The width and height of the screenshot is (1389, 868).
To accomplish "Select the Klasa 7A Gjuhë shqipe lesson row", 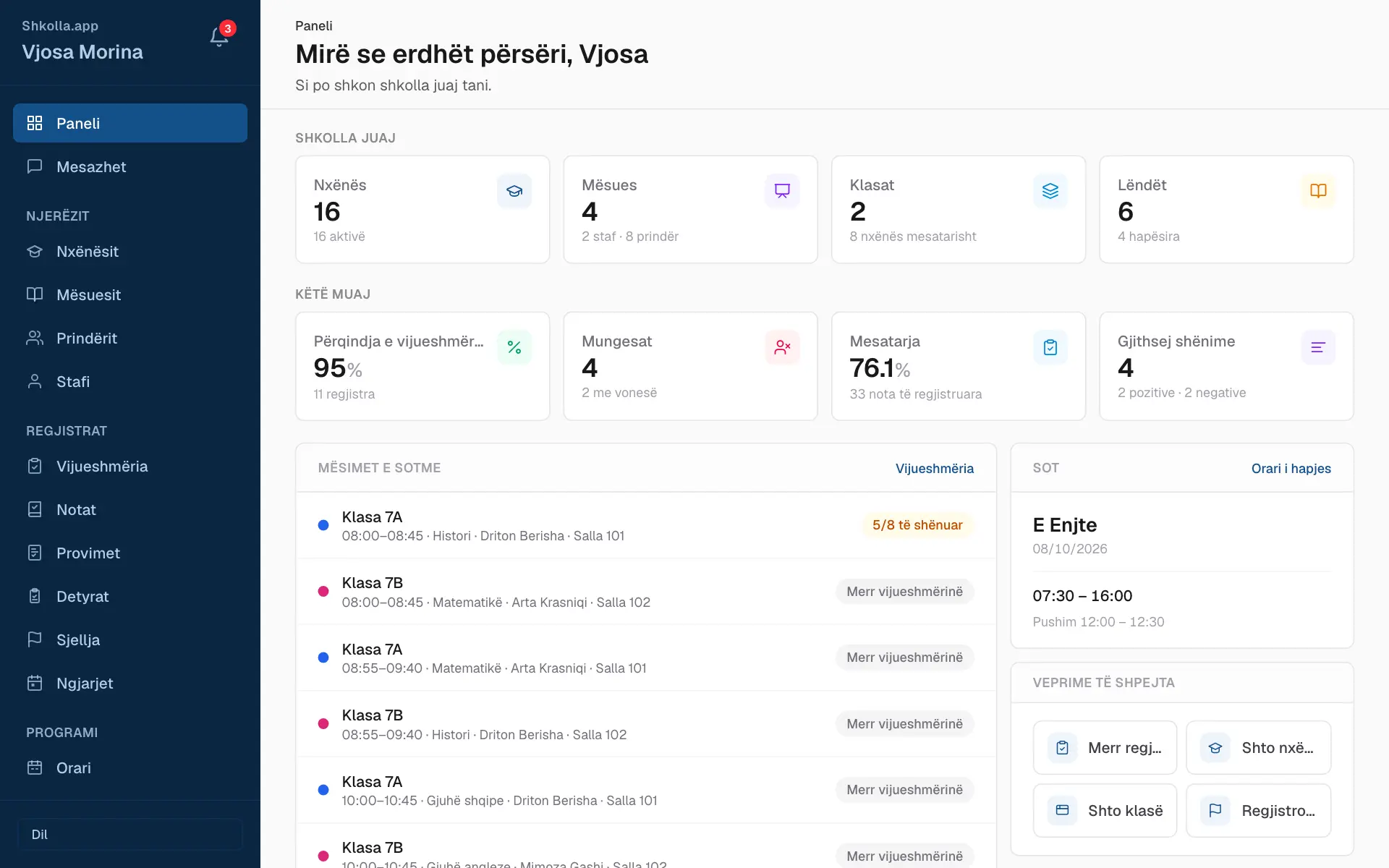I will (x=646, y=790).
